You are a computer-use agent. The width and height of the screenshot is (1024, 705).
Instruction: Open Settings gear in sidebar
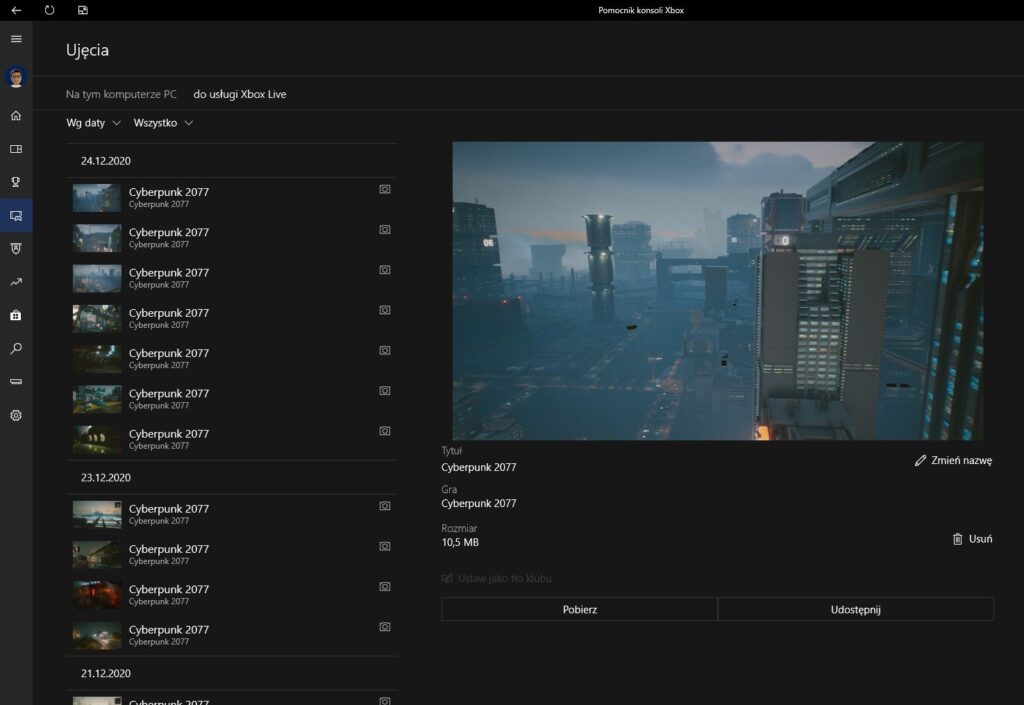(16, 415)
